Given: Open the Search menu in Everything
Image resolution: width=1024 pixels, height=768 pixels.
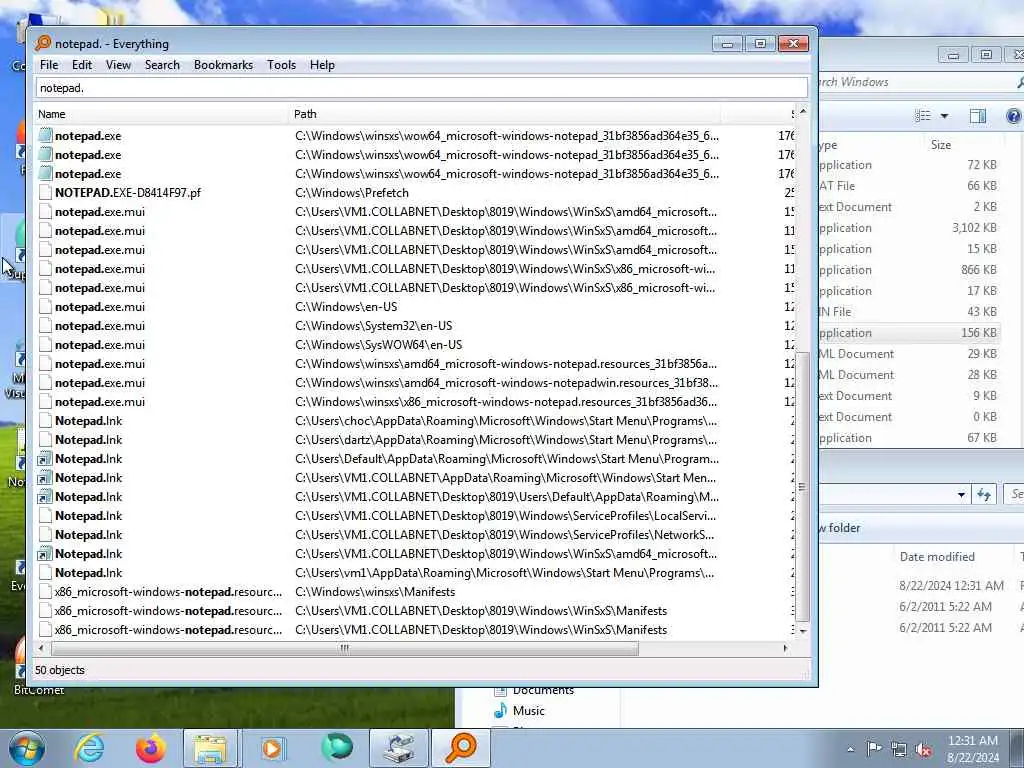Looking at the screenshot, I should pos(162,65).
